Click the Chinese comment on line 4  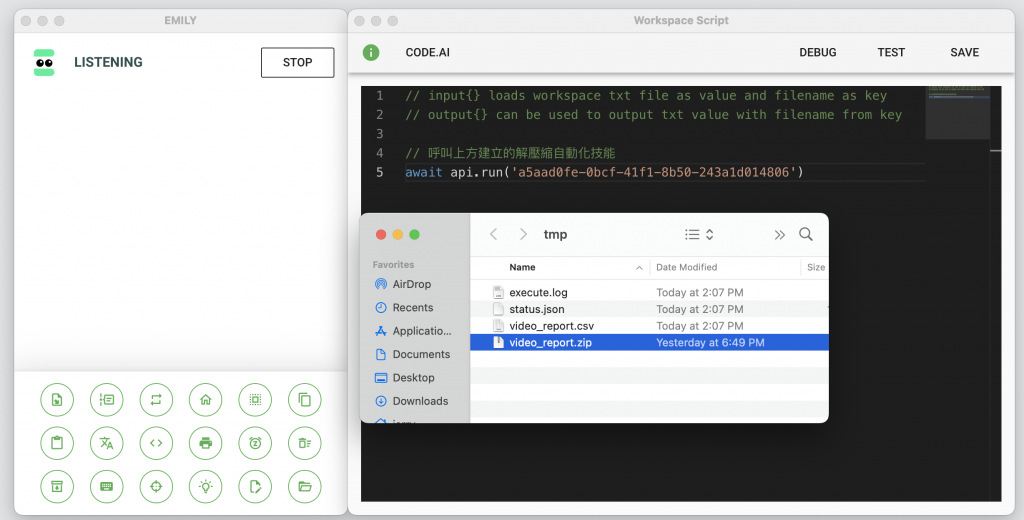510,154
